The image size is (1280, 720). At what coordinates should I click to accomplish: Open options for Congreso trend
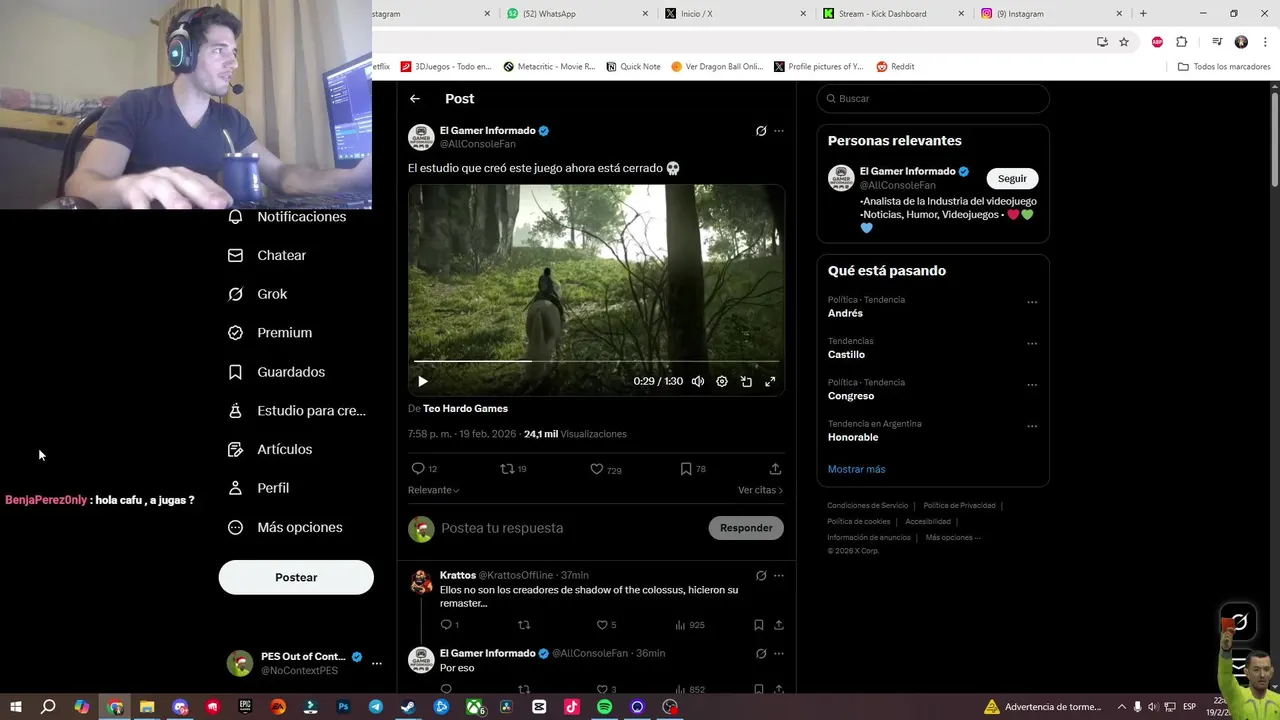[x=1032, y=385]
